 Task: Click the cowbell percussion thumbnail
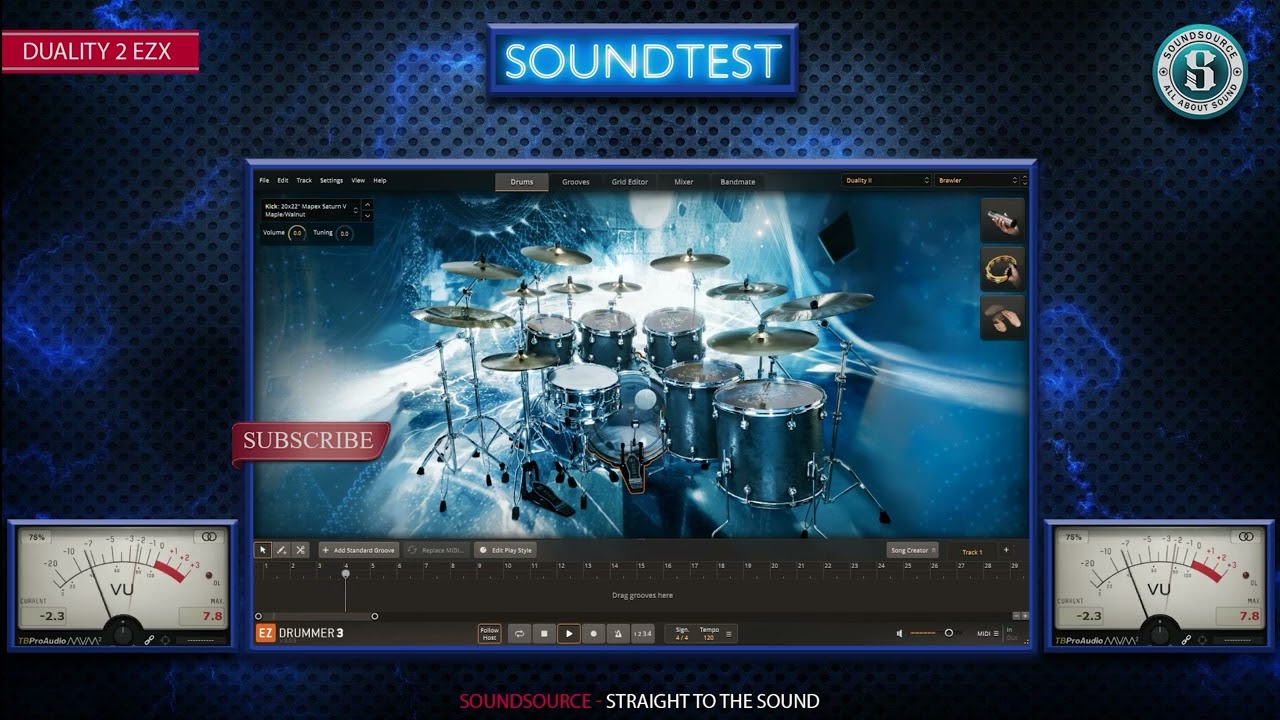point(1002,220)
